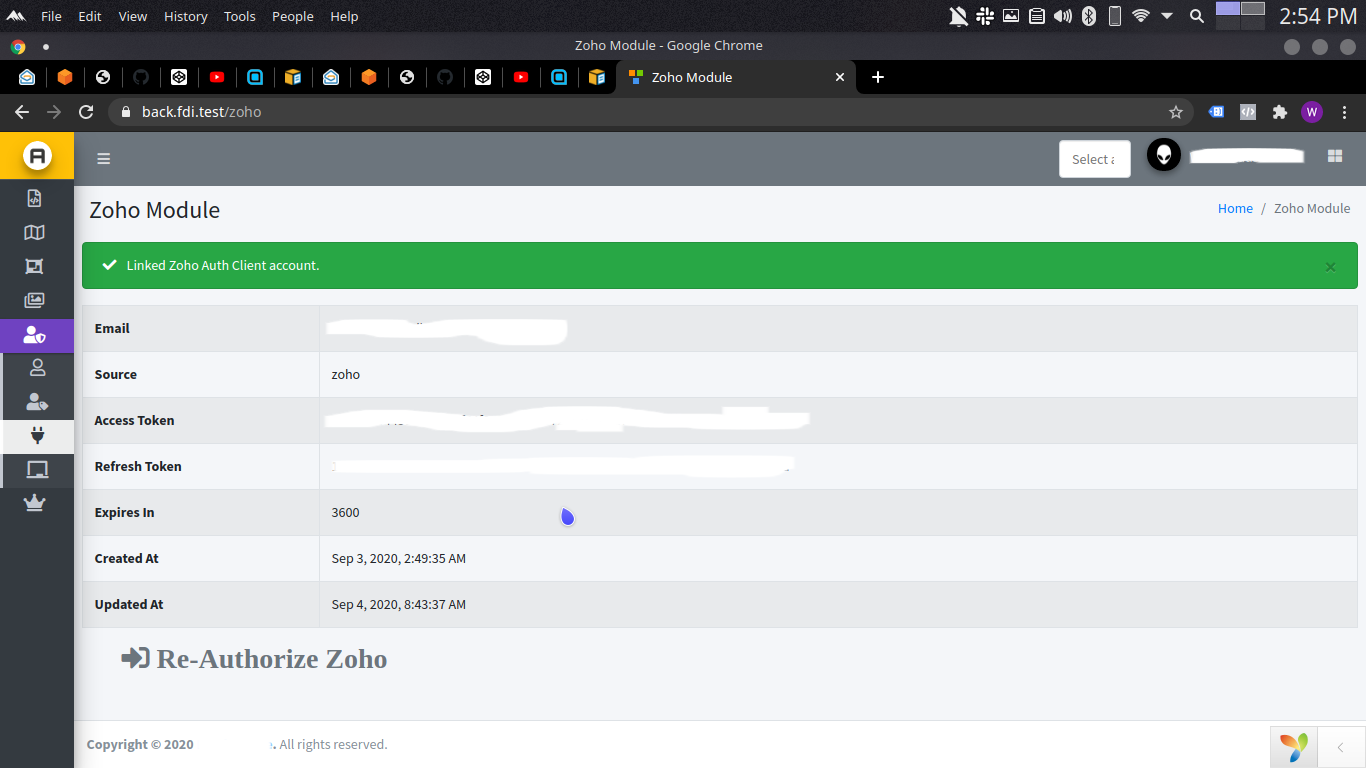
Task: Open the Edit menu
Action: click(x=90, y=16)
